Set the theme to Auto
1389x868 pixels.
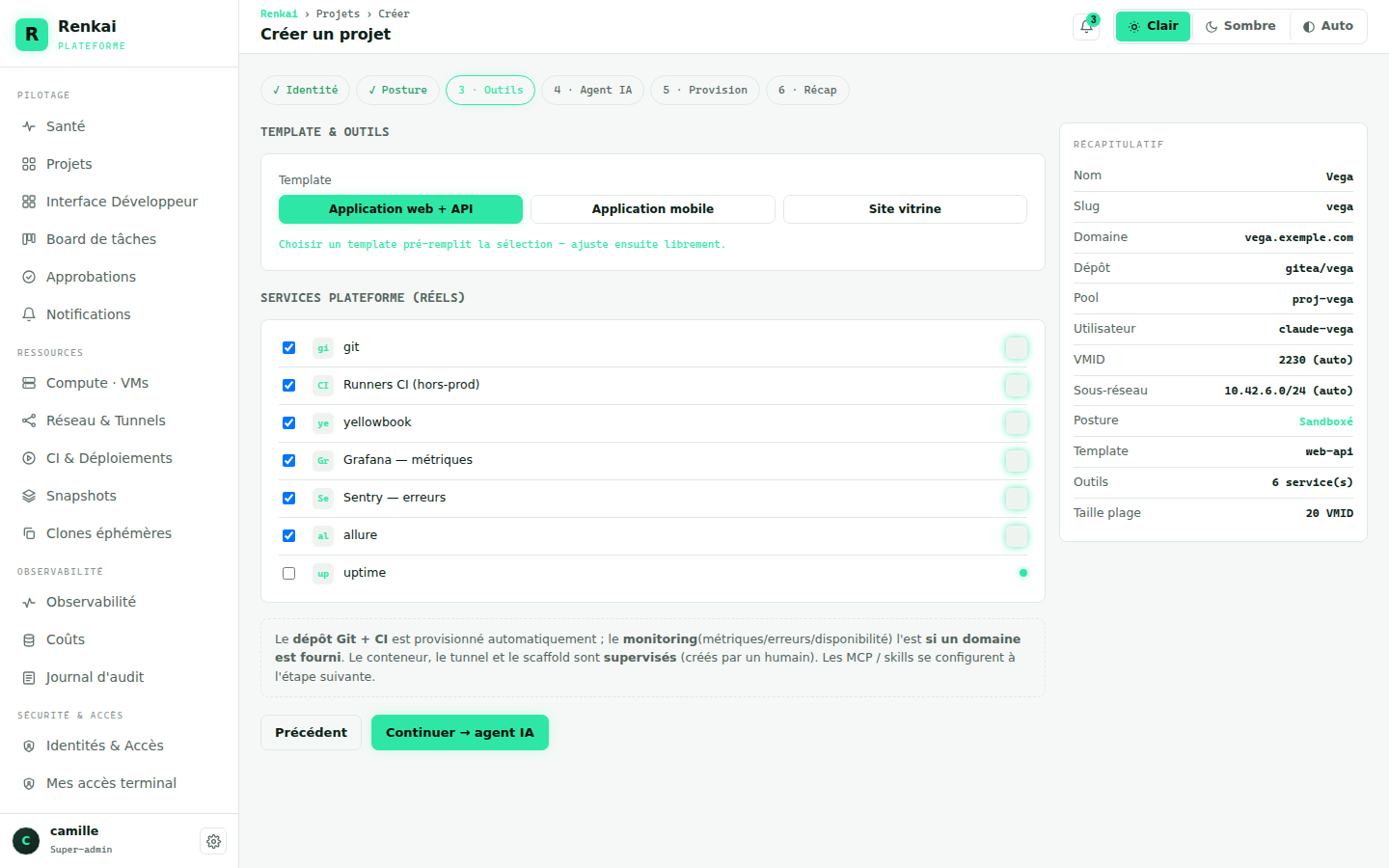(1327, 26)
